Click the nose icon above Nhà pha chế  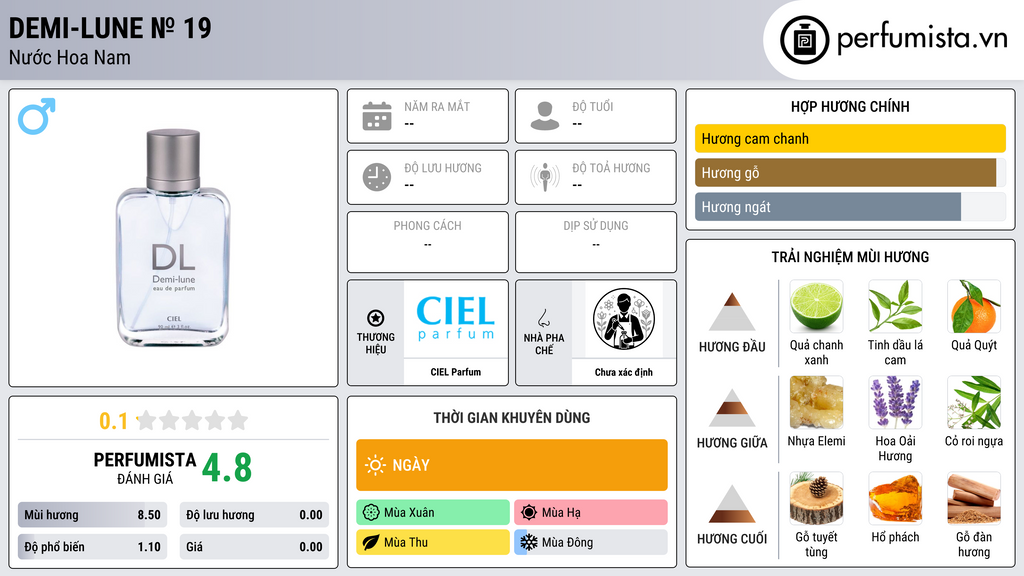(x=543, y=318)
